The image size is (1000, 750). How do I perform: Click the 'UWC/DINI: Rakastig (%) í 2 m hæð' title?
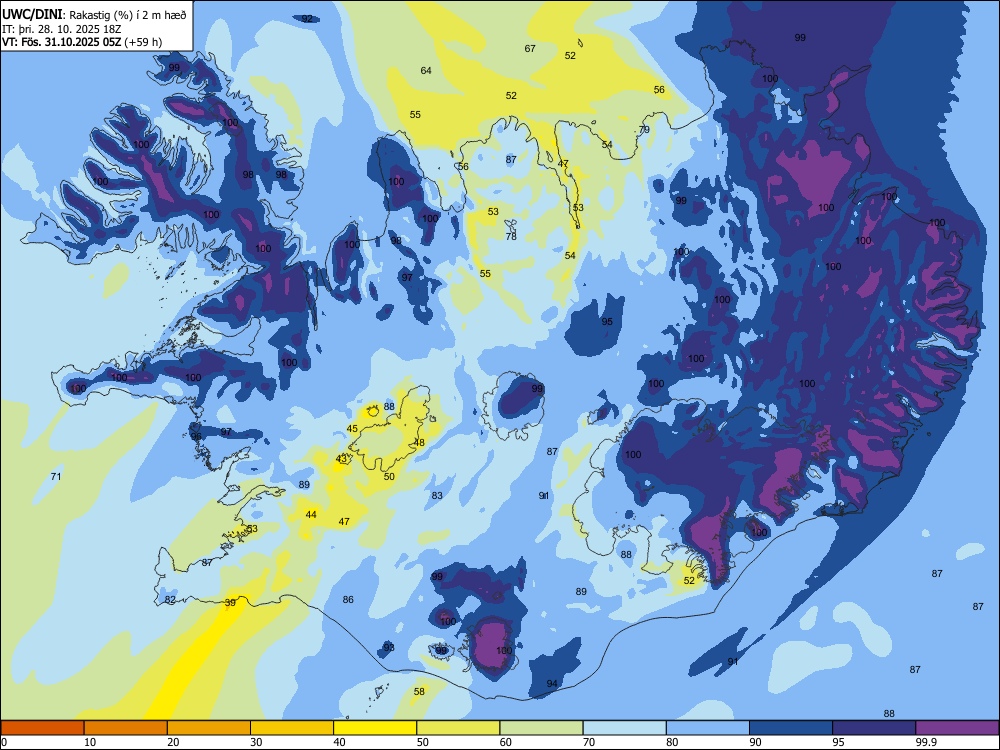[94, 15]
